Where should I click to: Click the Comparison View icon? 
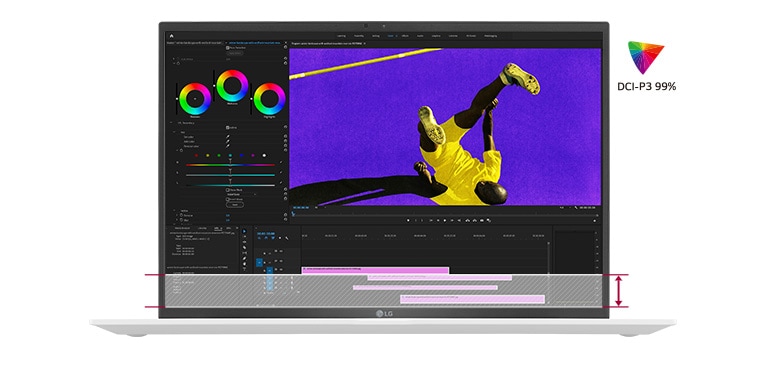tap(488, 220)
